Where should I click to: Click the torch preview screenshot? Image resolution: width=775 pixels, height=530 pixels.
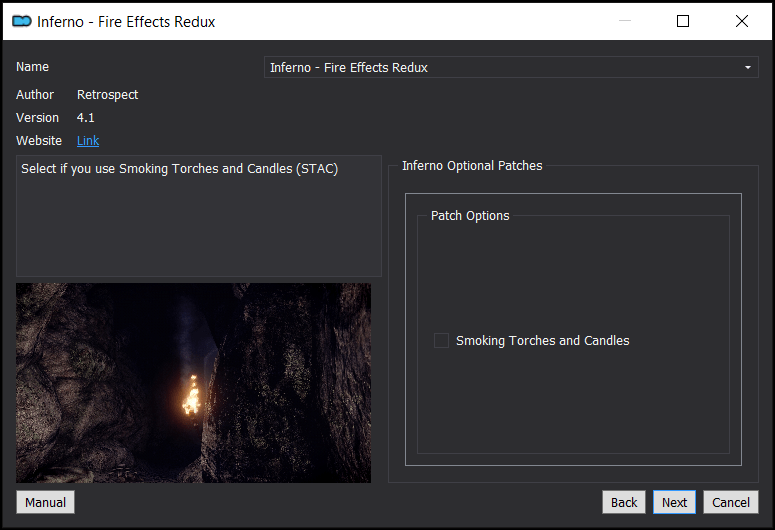click(x=193, y=383)
